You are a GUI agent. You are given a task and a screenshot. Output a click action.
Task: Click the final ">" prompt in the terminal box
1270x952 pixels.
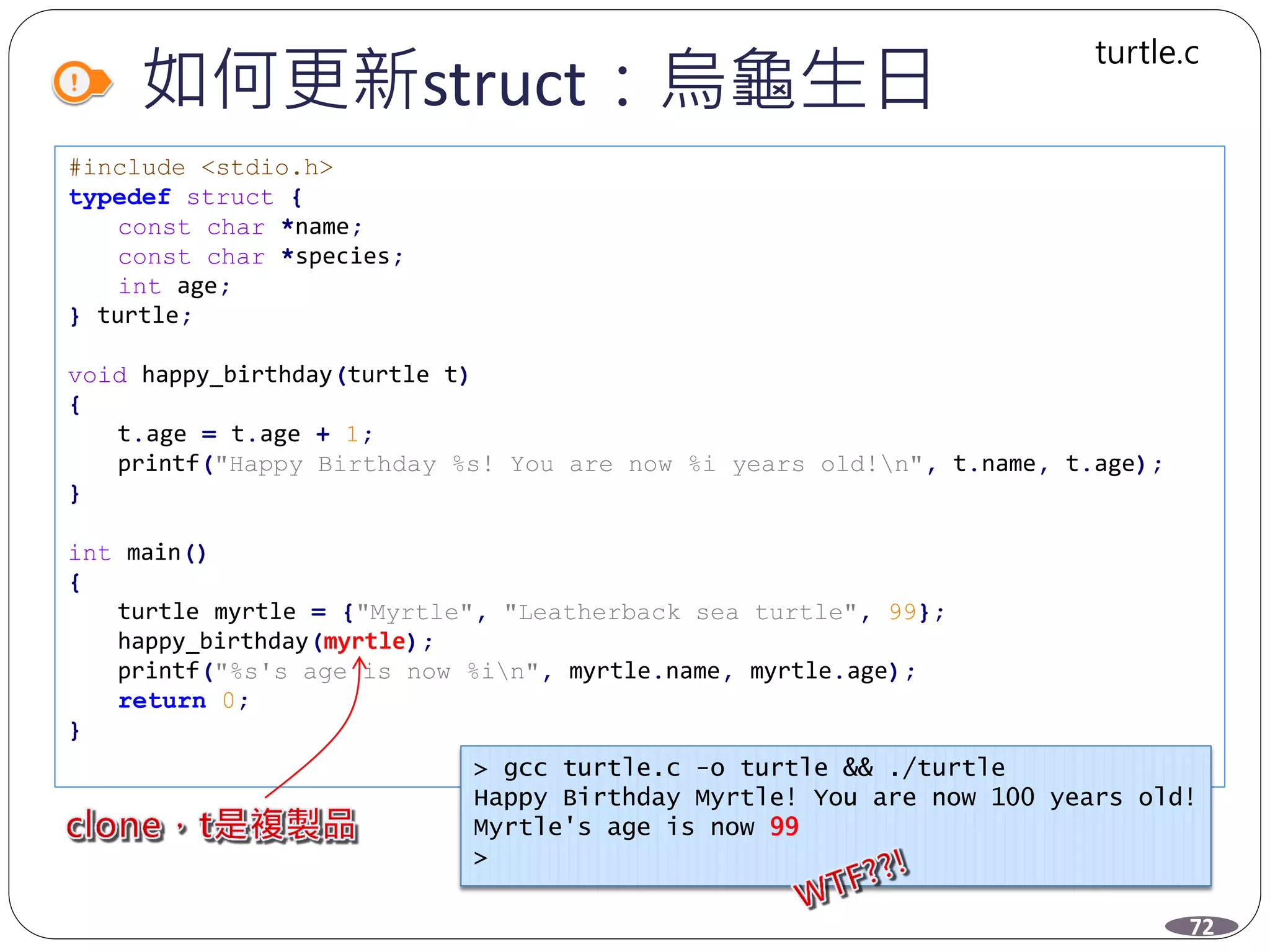coord(481,858)
